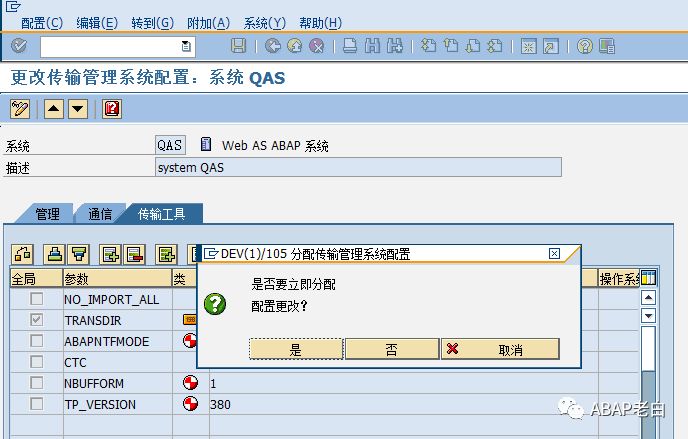The image size is (688, 439).
Task: Select the NO_IMPORT_ALL parameter cell
Action: point(118,299)
